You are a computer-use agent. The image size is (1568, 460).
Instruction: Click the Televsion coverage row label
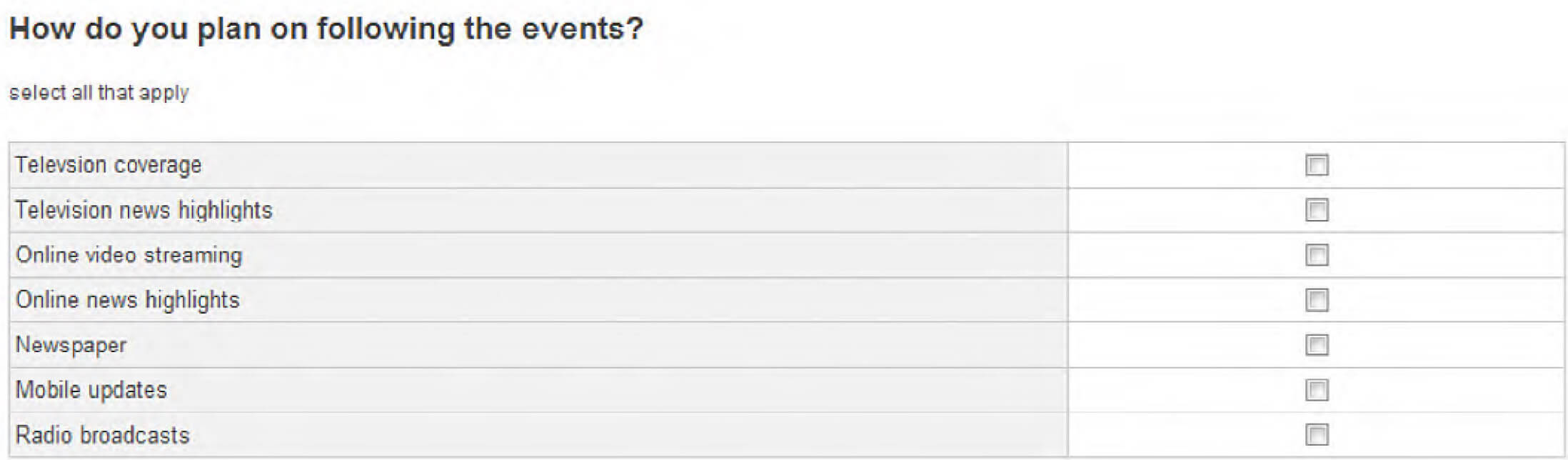point(109,165)
